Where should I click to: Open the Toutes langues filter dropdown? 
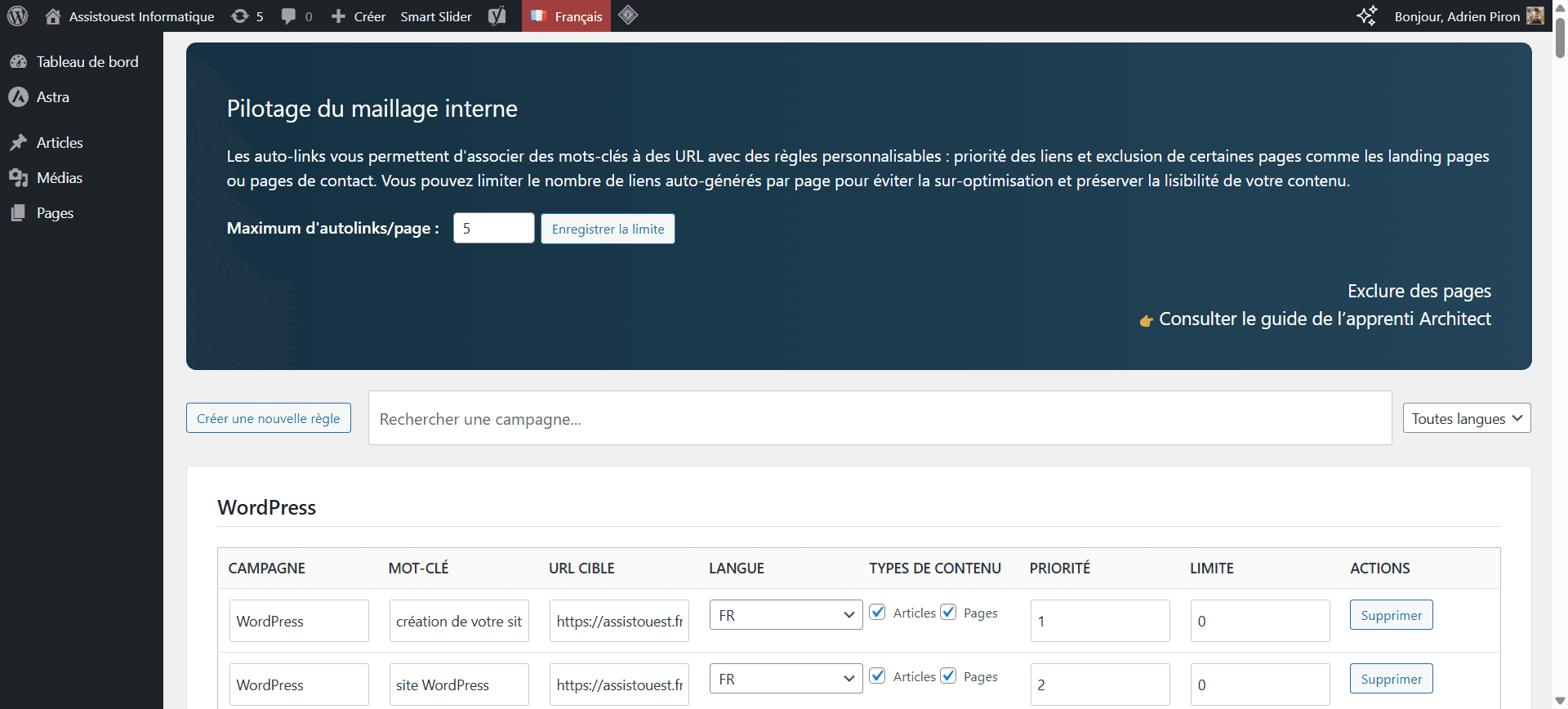click(1467, 418)
